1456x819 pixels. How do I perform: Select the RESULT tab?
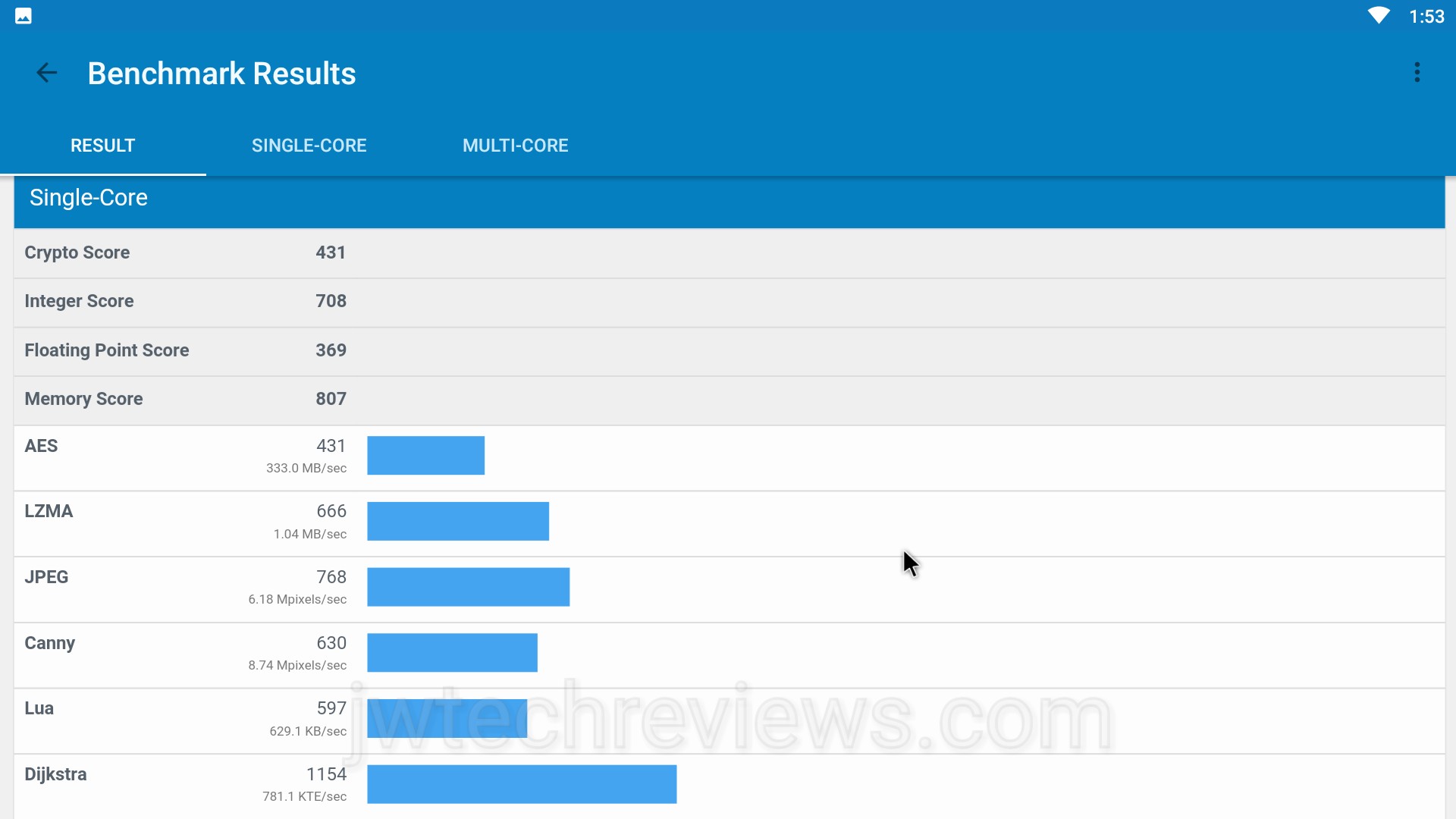[102, 146]
